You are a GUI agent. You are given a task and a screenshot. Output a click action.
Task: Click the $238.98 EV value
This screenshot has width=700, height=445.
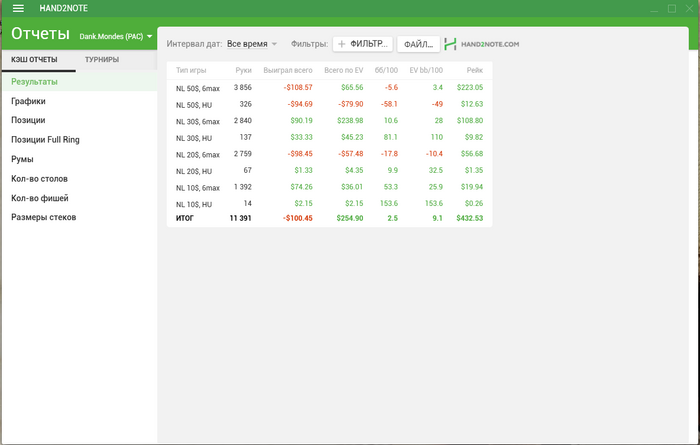tap(350, 121)
